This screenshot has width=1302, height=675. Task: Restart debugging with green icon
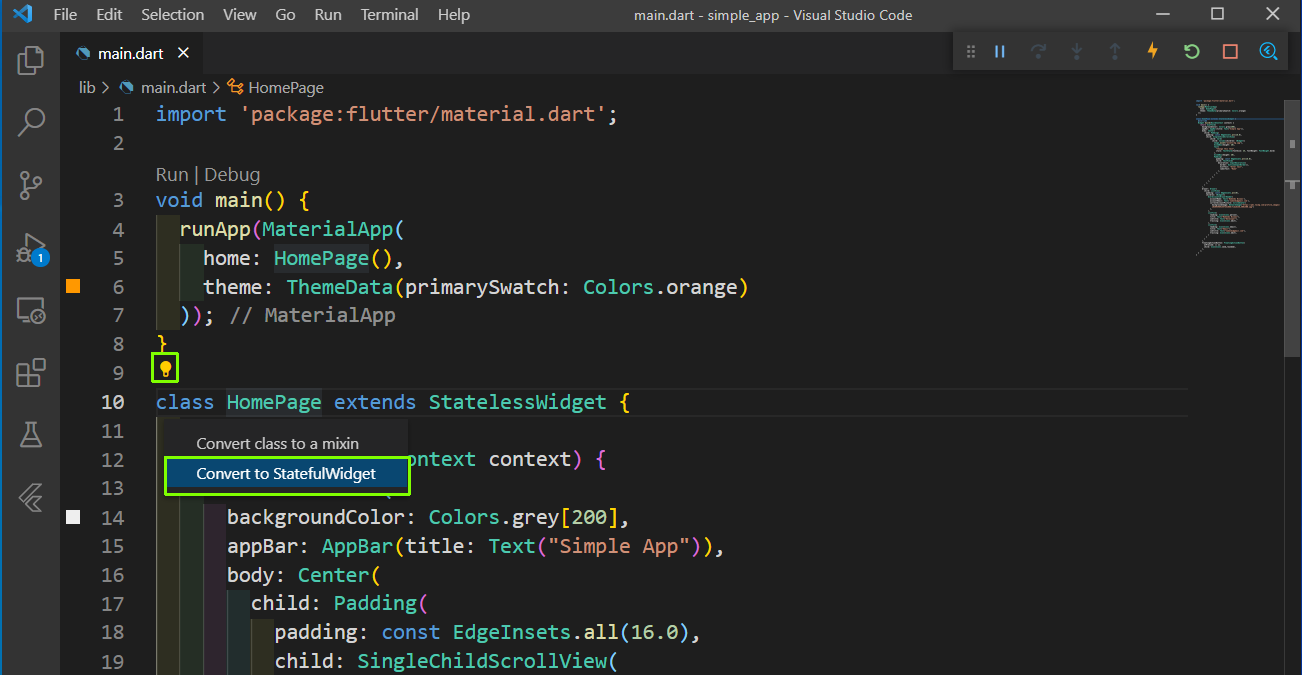[x=1191, y=52]
